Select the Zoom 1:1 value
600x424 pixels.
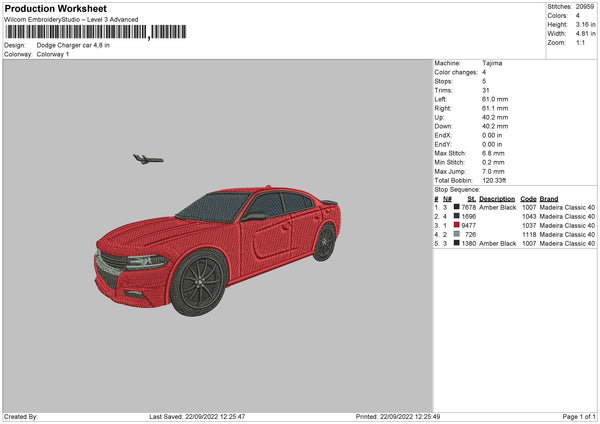click(x=580, y=42)
